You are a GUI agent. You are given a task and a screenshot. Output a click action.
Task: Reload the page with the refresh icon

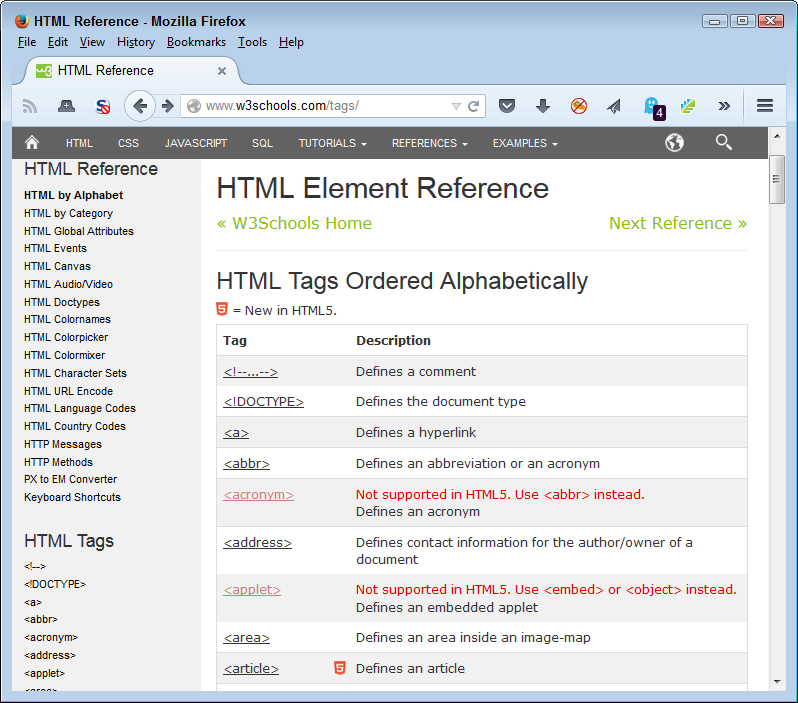[474, 106]
